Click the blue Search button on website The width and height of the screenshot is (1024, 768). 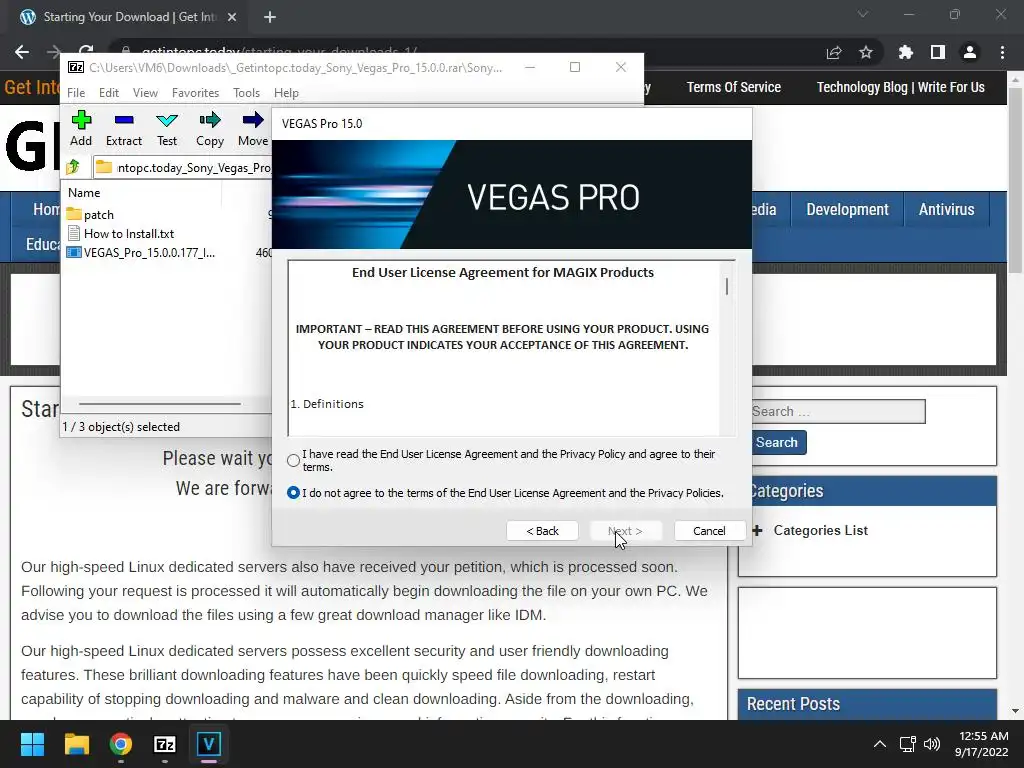click(777, 442)
